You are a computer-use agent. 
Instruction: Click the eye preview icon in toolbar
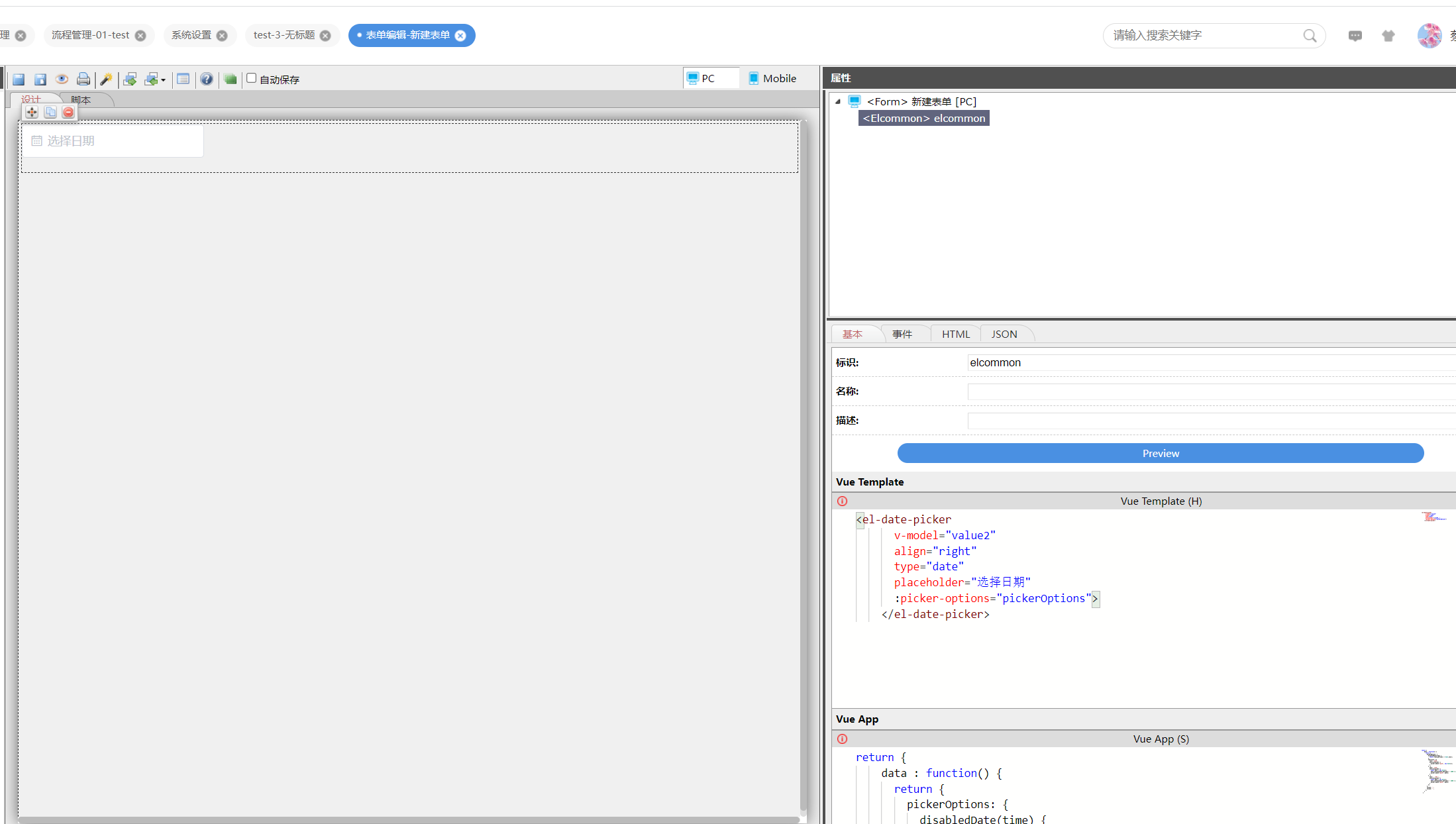click(62, 79)
